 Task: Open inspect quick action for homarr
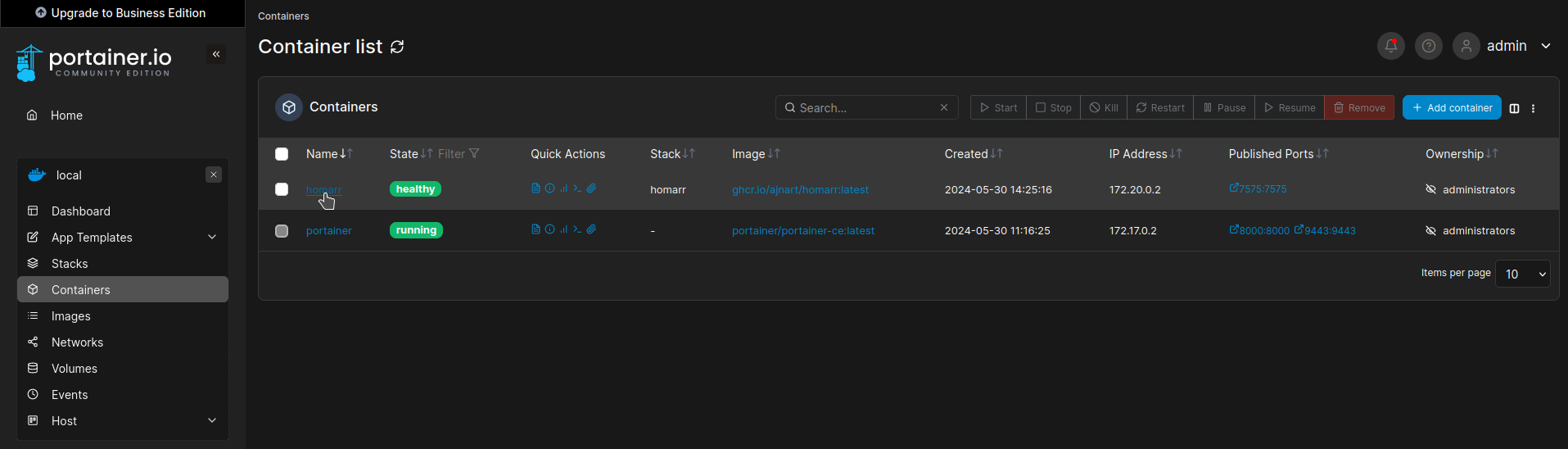[x=549, y=188]
